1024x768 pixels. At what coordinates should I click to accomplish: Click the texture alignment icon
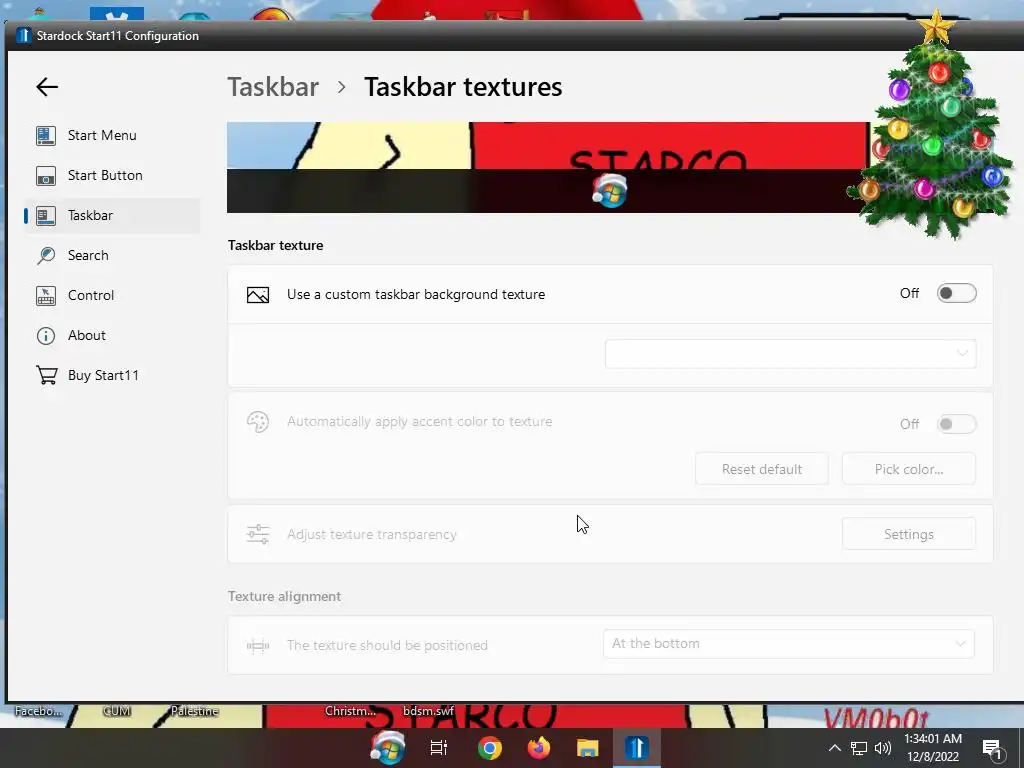[258, 646]
